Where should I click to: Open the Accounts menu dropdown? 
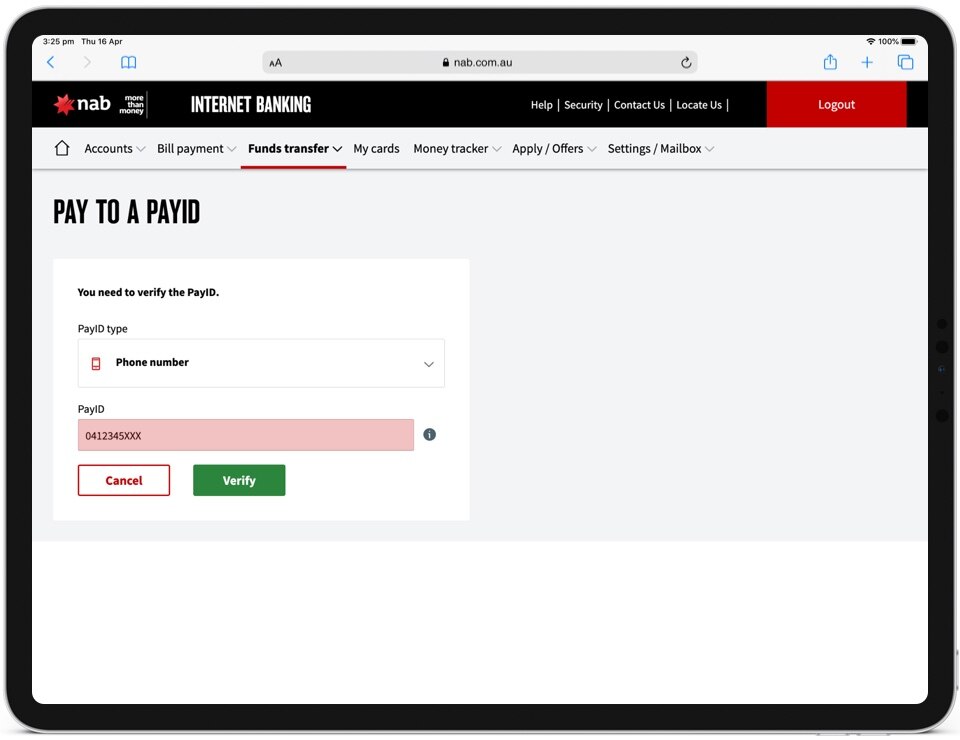[114, 149]
